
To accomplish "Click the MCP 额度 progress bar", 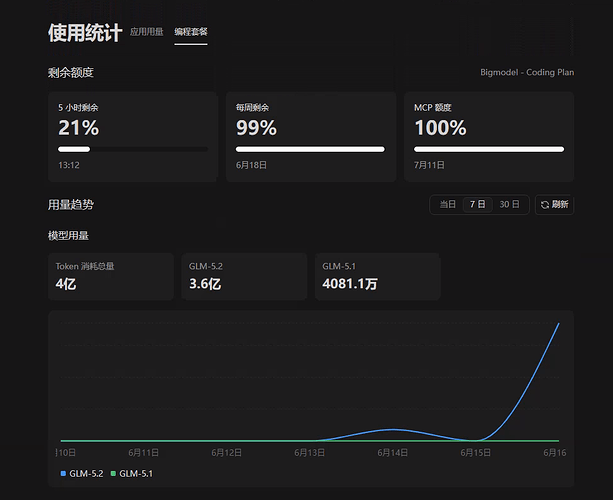I will pos(489,149).
